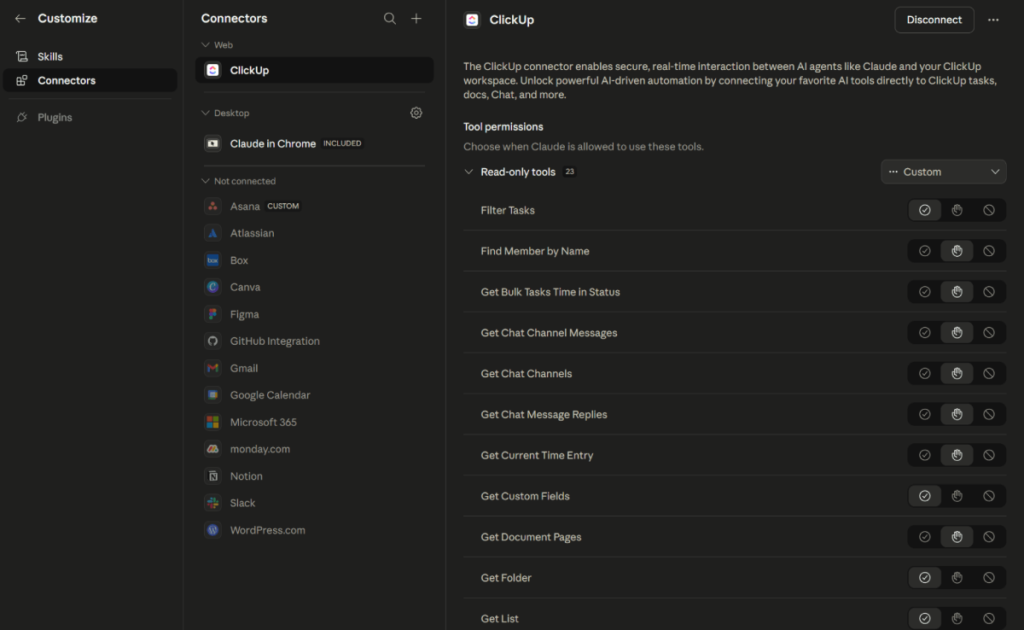The width and height of the screenshot is (1024, 630).
Task: Click the Canva connector icon
Action: click(213, 287)
